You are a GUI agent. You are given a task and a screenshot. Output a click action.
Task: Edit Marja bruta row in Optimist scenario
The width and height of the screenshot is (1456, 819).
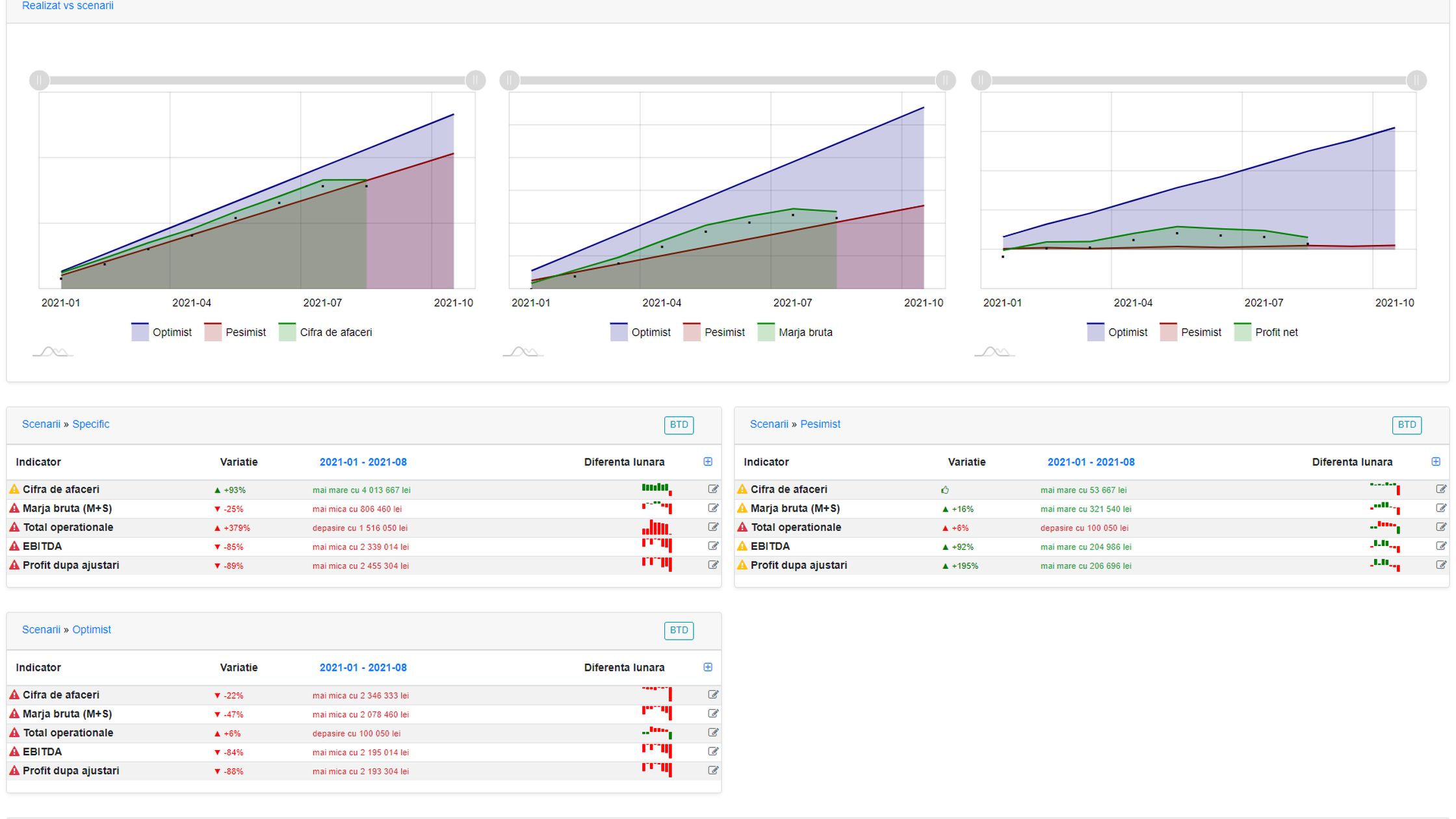[713, 713]
